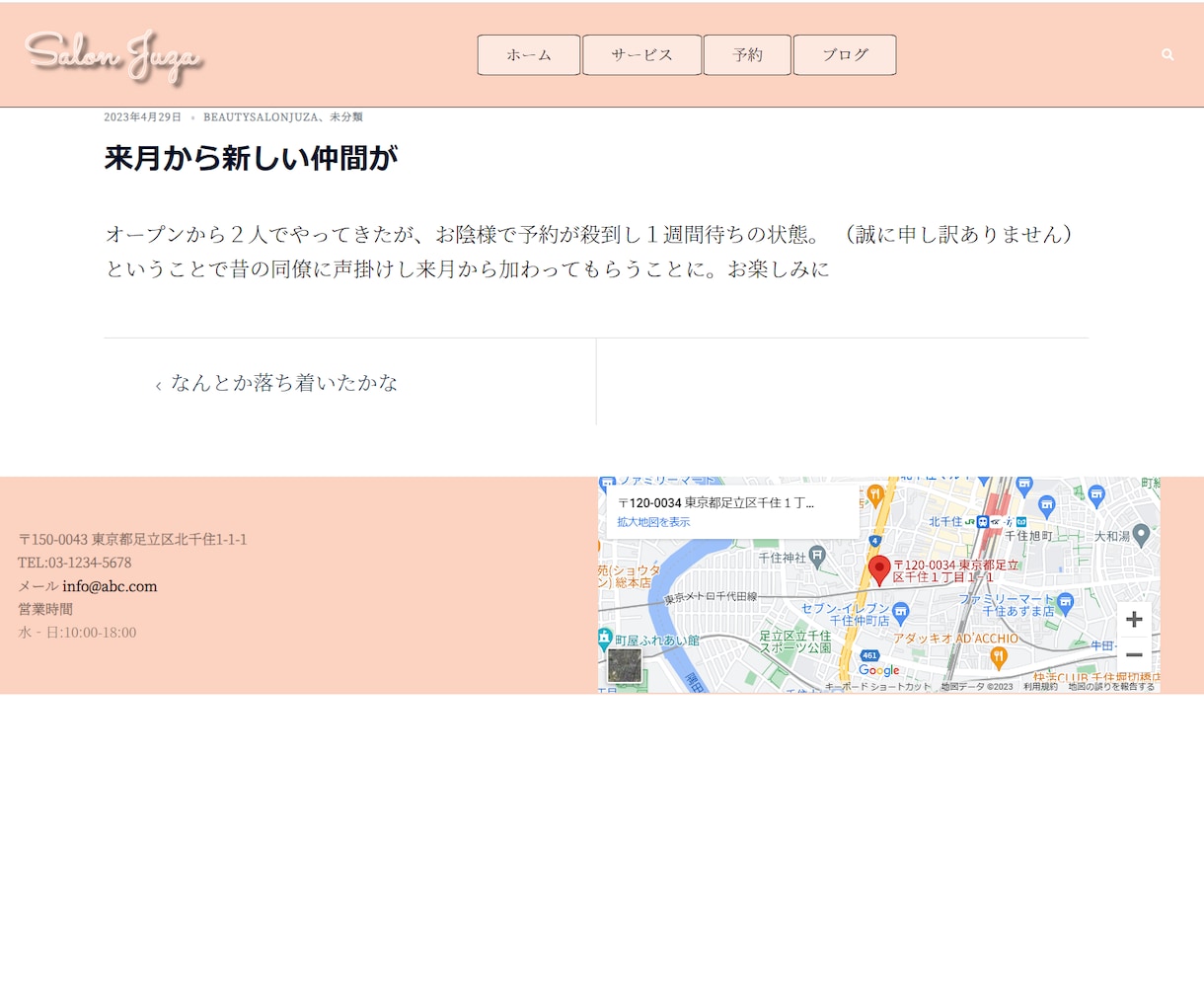Go to ホーム menu item
The image size is (1204, 981).
[529, 55]
